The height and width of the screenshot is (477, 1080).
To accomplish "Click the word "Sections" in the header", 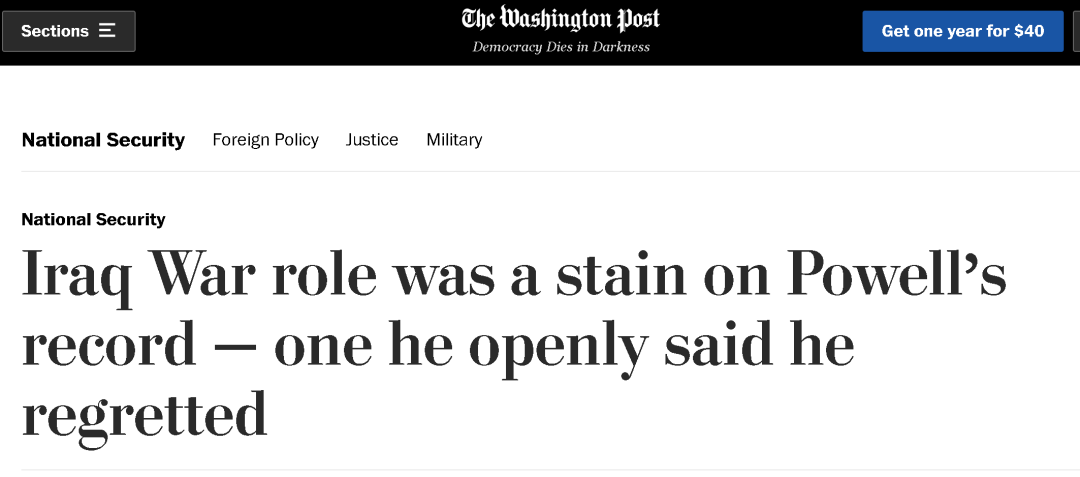I will (x=55, y=31).
